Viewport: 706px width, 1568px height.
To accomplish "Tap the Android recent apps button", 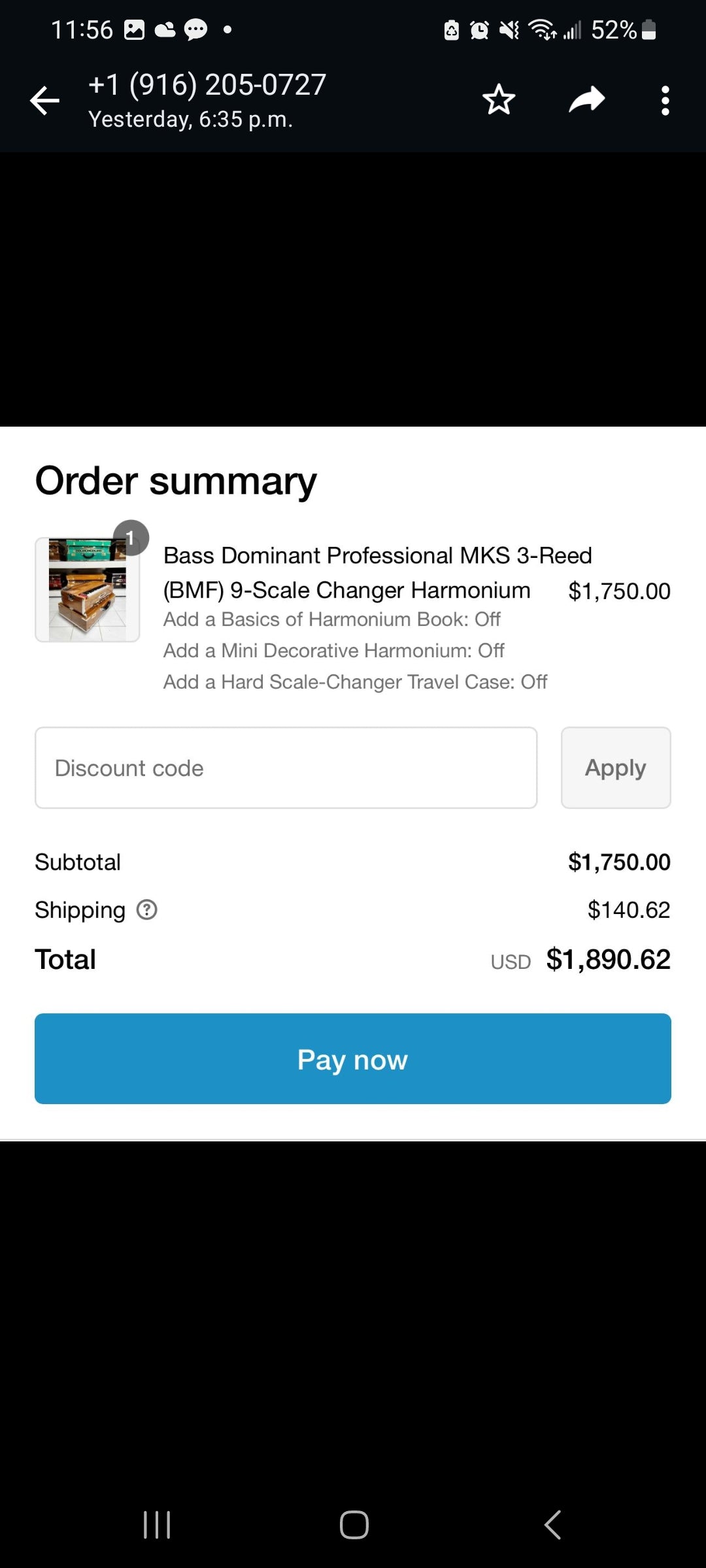I will pos(157,1525).
